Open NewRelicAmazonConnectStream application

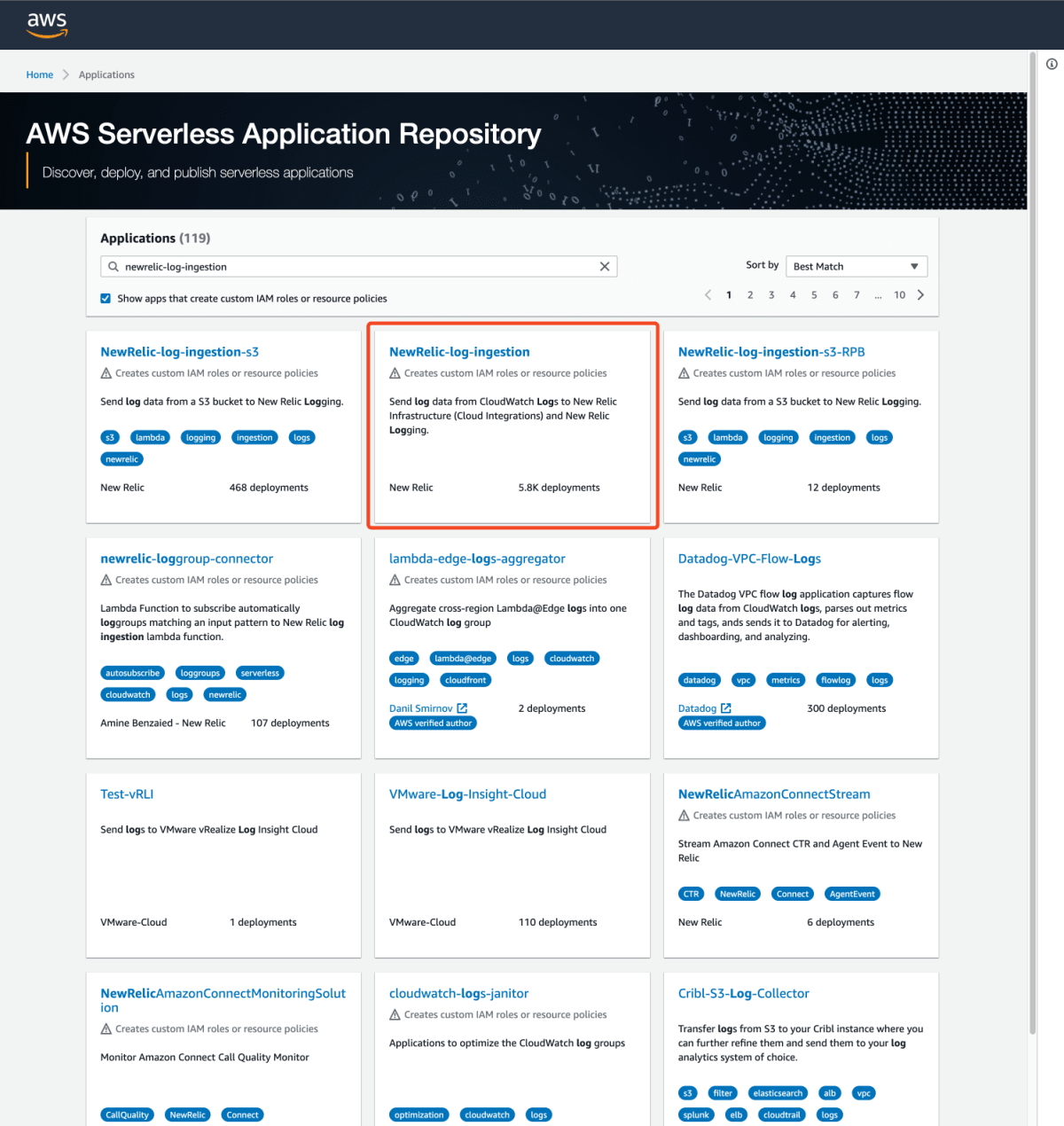pyautogui.click(x=774, y=794)
